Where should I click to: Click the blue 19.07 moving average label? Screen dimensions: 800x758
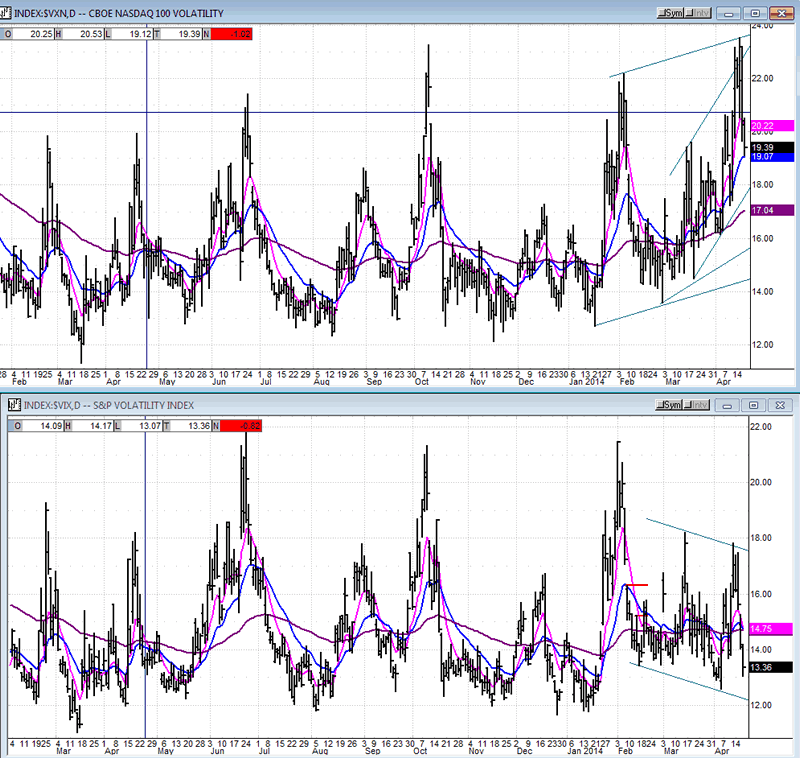point(764,157)
